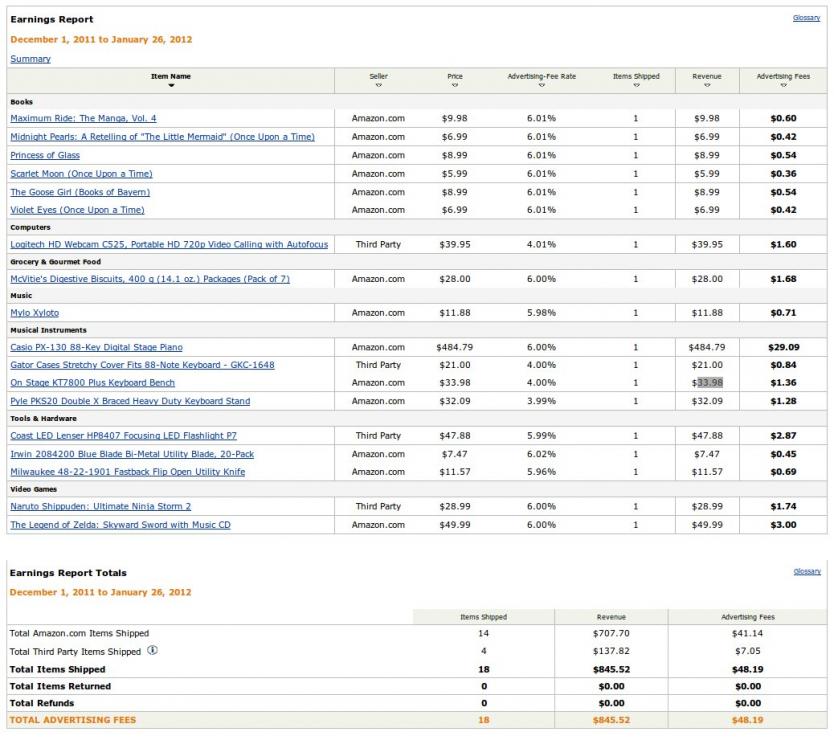Viewport: 834px width, 740px height.
Task: Select the $1.60 advertising fee for webcam
Action: click(x=783, y=245)
